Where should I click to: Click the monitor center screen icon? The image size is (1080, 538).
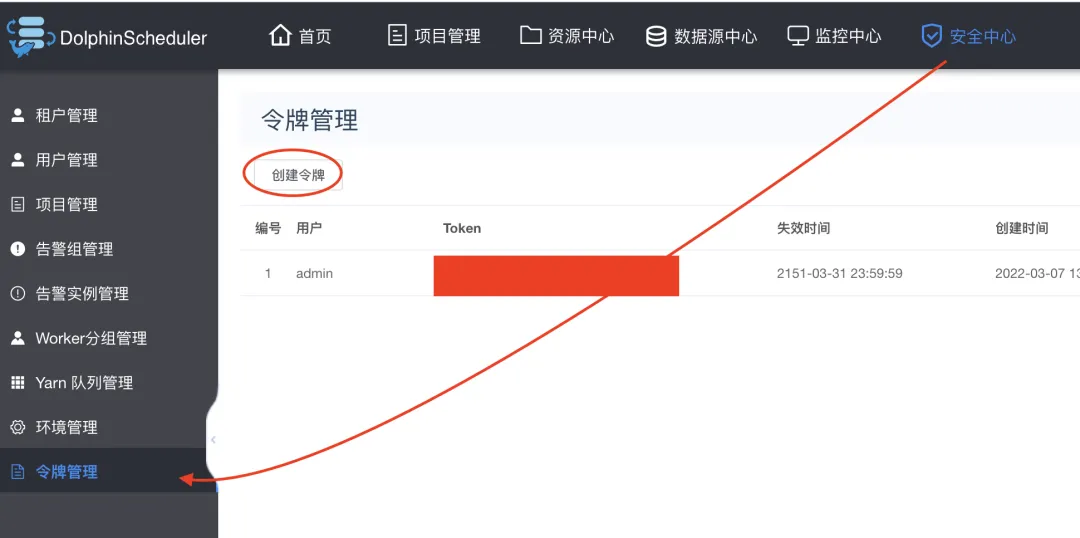tap(798, 35)
